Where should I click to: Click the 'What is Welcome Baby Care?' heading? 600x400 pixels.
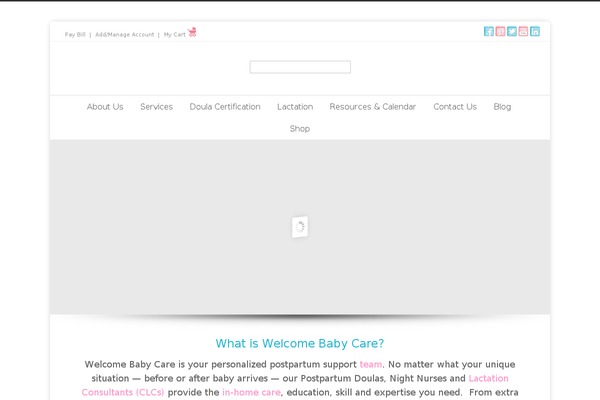[300, 343]
